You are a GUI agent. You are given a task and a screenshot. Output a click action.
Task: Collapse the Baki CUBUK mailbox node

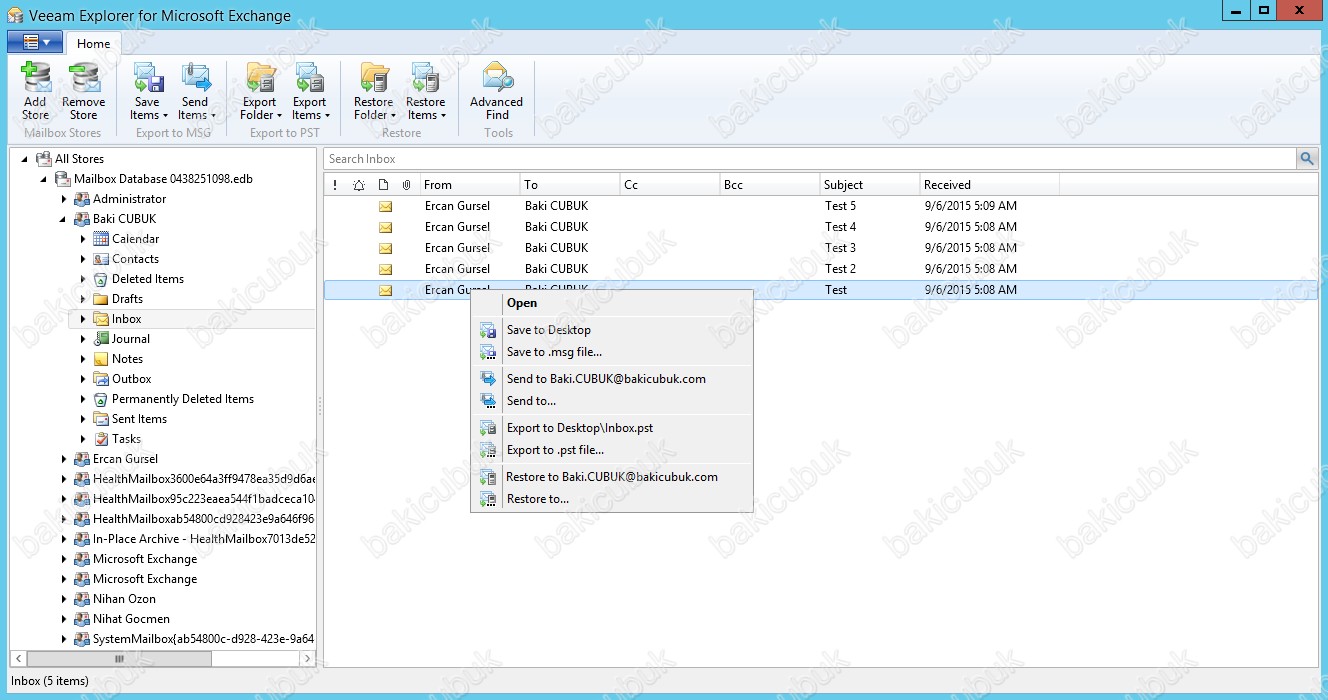[64, 219]
